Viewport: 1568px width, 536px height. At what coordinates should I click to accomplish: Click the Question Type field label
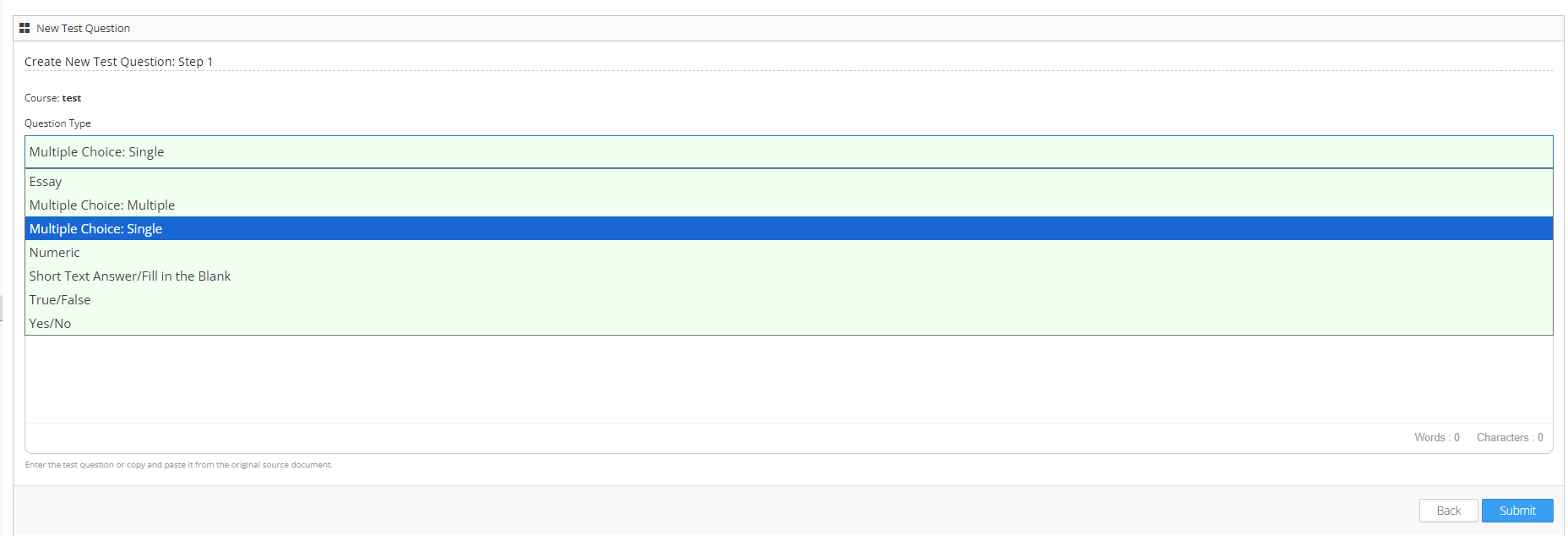(x=57, y=123)
